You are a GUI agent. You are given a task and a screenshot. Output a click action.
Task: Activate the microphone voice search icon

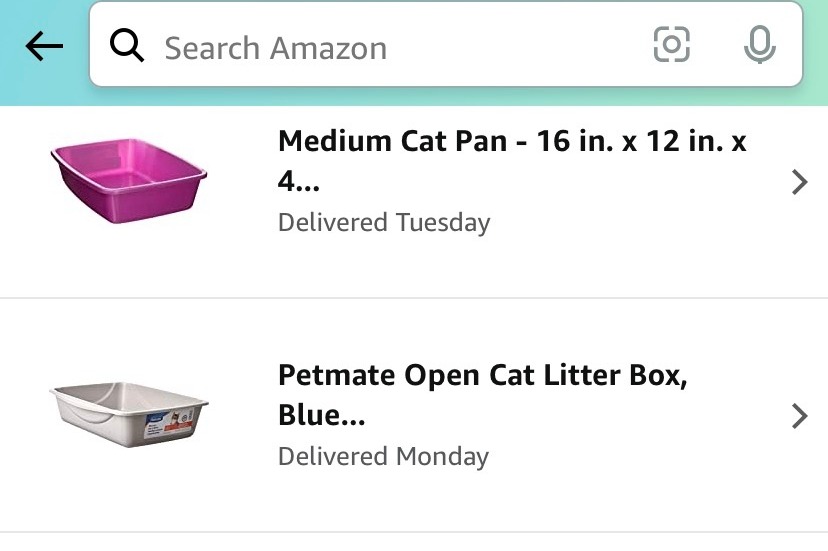pyautogui.click(x=760, y=45)
